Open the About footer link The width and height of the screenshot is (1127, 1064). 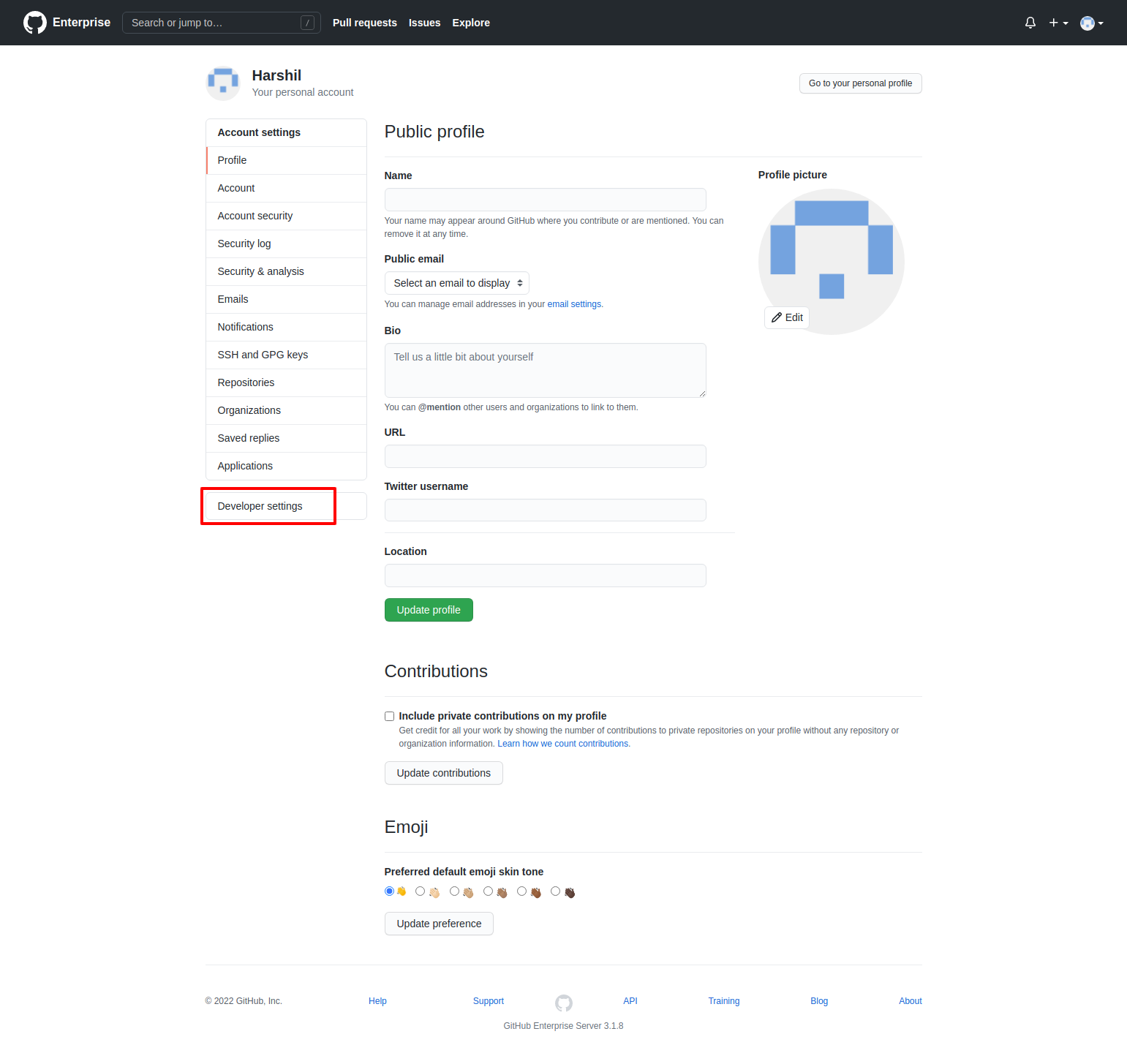click(x=910, y=1001)
